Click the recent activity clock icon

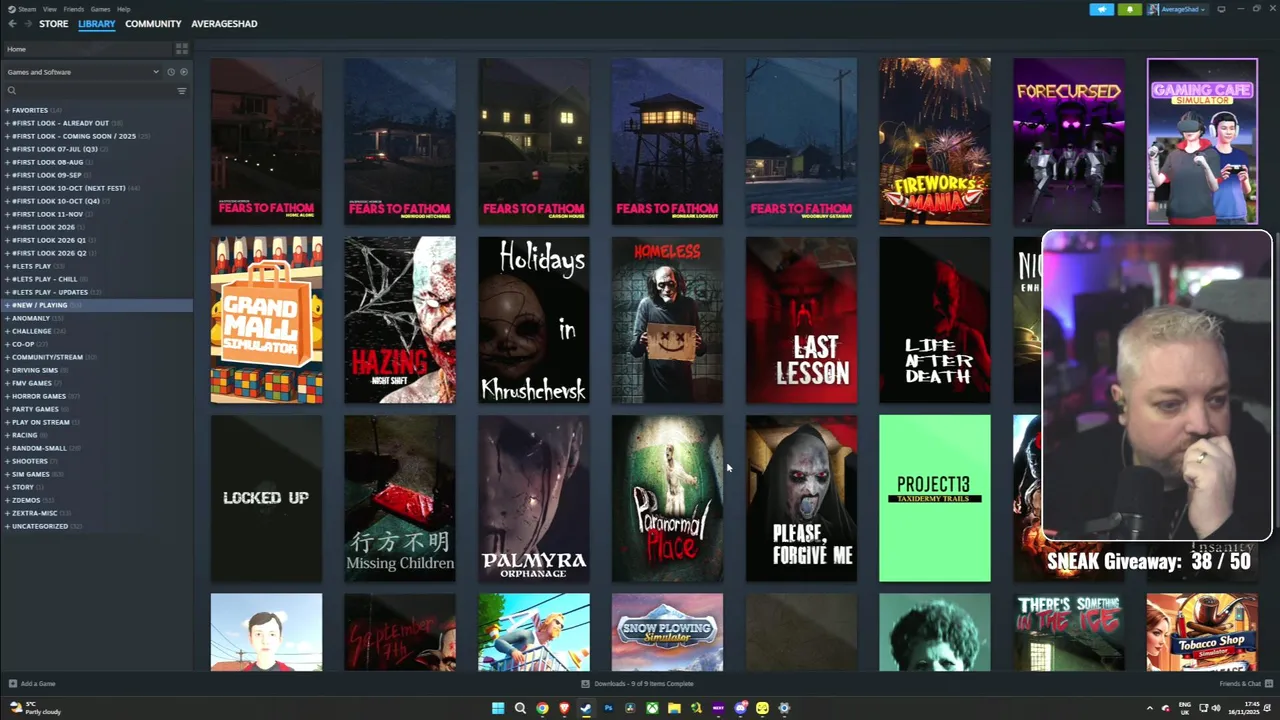click(x=171, y=72)
